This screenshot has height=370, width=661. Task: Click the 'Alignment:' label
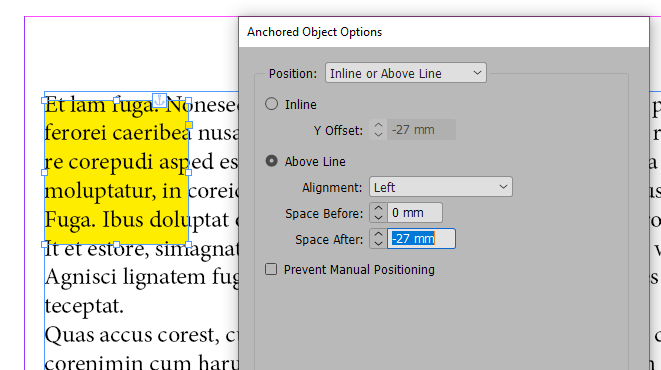click(332, 188)
